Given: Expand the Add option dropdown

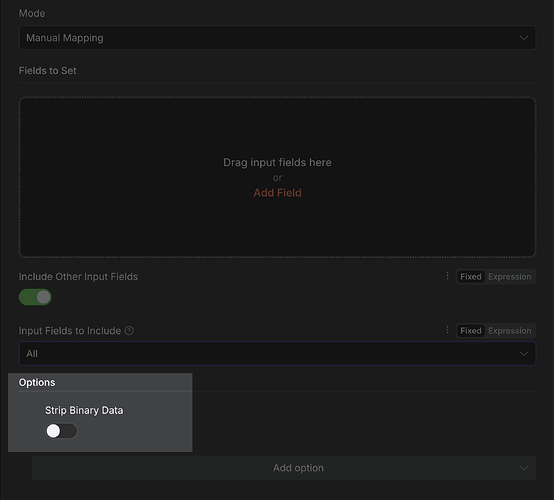Looking at the screenshot, I should click(284, 468).
